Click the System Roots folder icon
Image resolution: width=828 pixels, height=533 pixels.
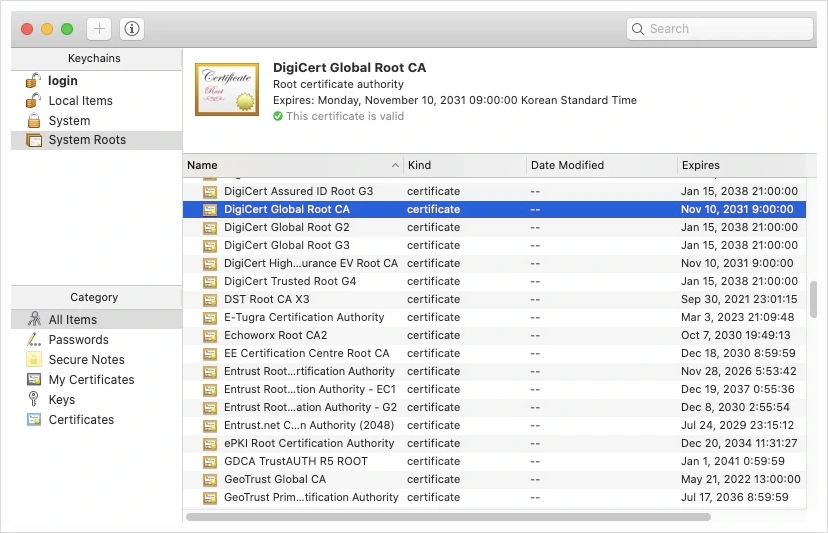coord(34,141)
